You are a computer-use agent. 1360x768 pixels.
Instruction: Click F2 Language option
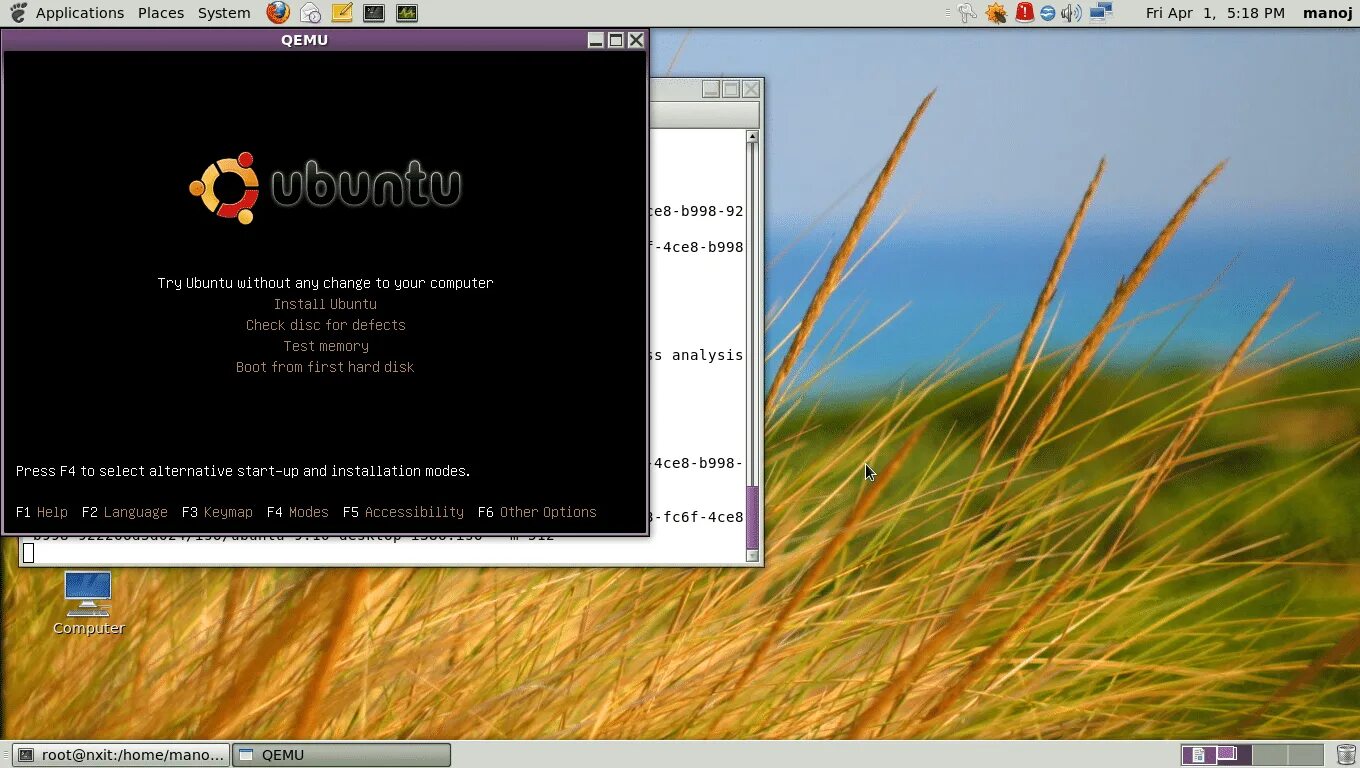(125, 512)
